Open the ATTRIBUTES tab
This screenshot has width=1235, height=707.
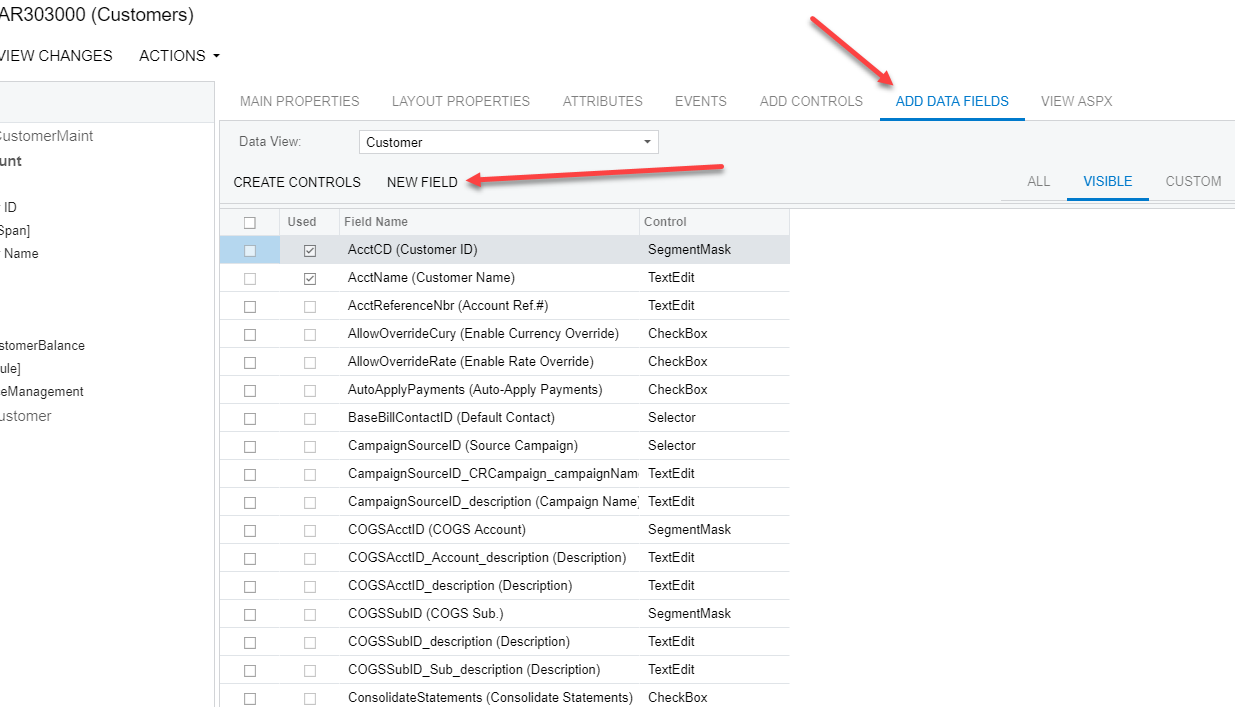click(602, 101)
